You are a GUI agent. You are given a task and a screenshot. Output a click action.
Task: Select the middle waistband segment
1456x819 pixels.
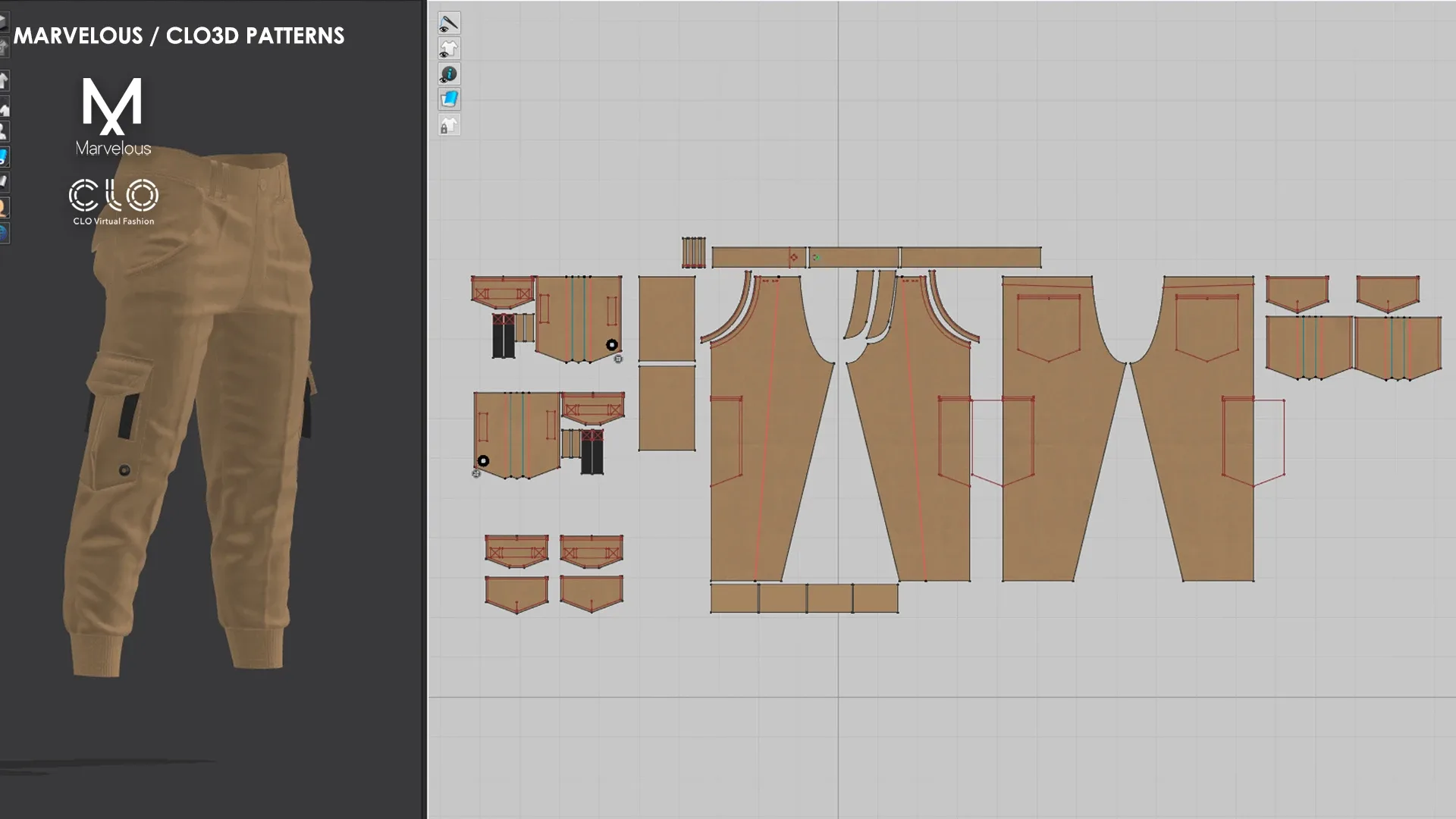(854, 257)
